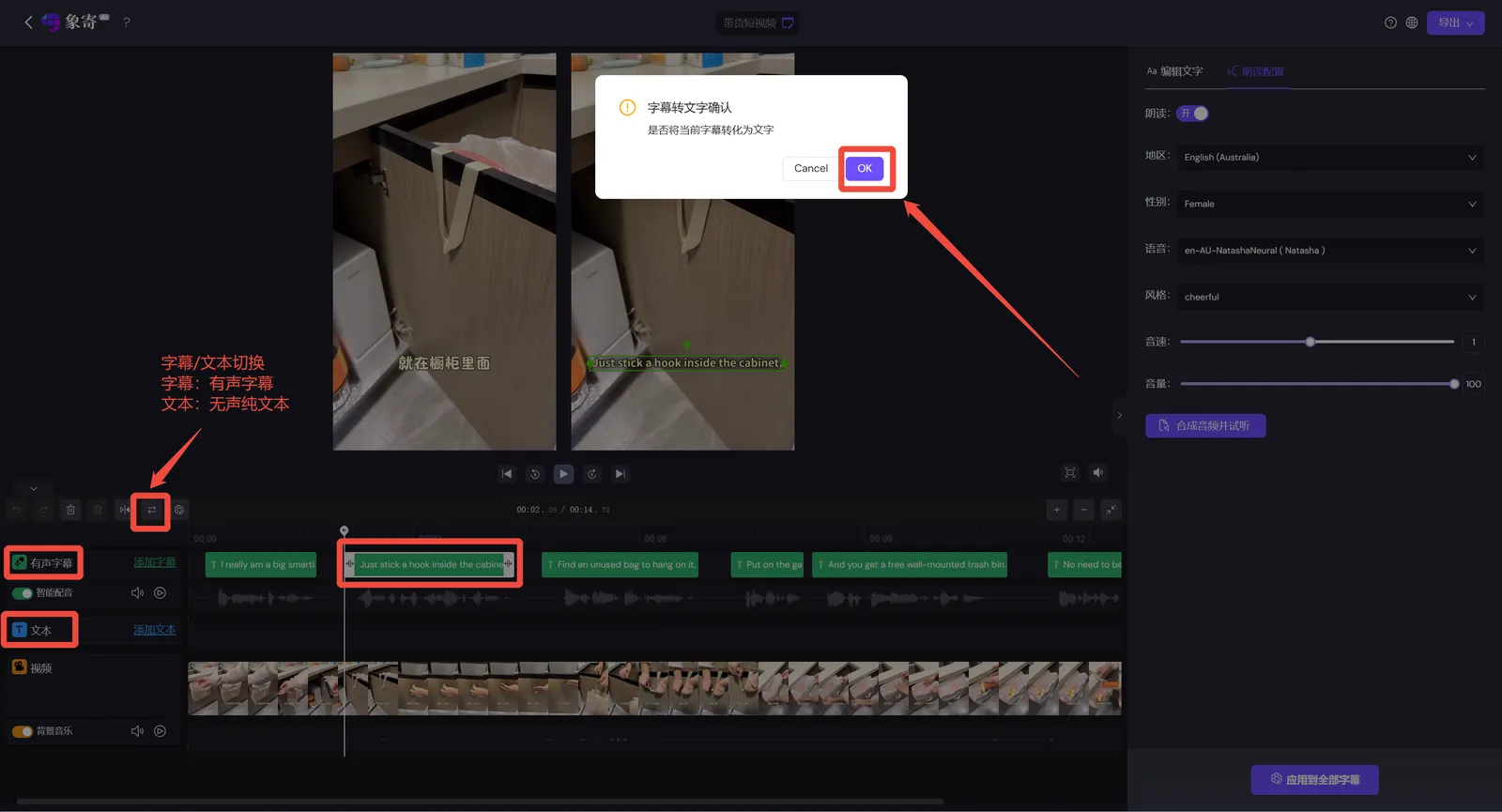Zoom in the timeline with the plus icon

(x=1057, y=510)
